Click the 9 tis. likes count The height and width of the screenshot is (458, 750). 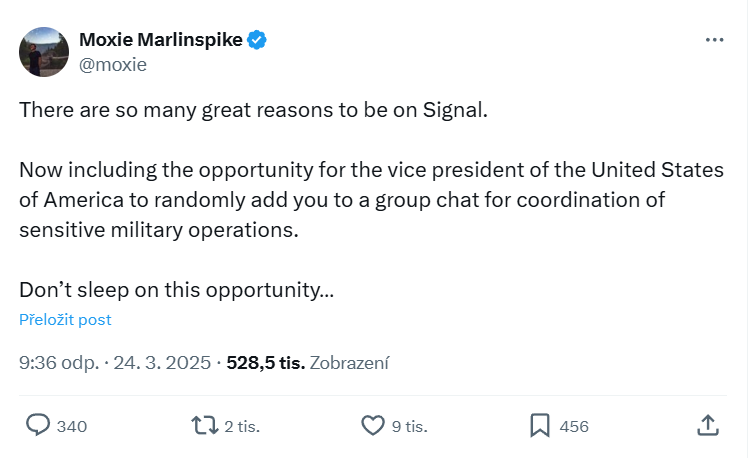click(x=410, y=426)
